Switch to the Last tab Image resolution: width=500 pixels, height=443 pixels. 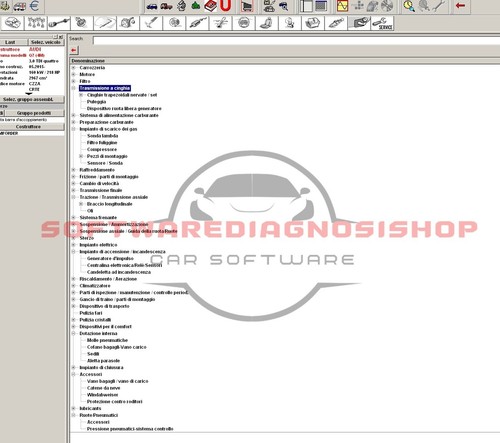click(10, 42)
